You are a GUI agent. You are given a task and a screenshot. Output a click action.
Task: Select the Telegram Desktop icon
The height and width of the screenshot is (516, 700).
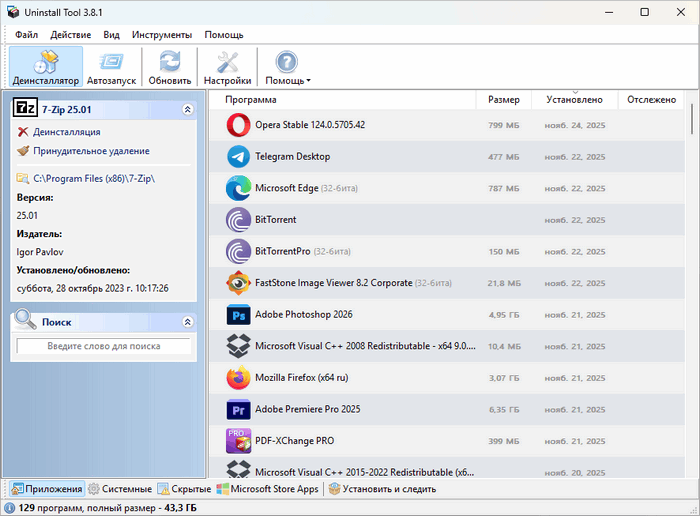click(x=238, y=157)
